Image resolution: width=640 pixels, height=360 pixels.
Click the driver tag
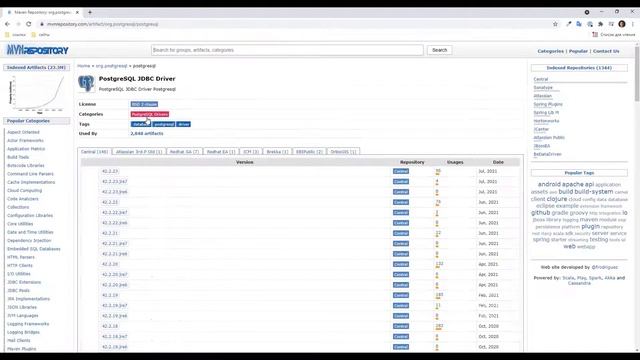183,124
